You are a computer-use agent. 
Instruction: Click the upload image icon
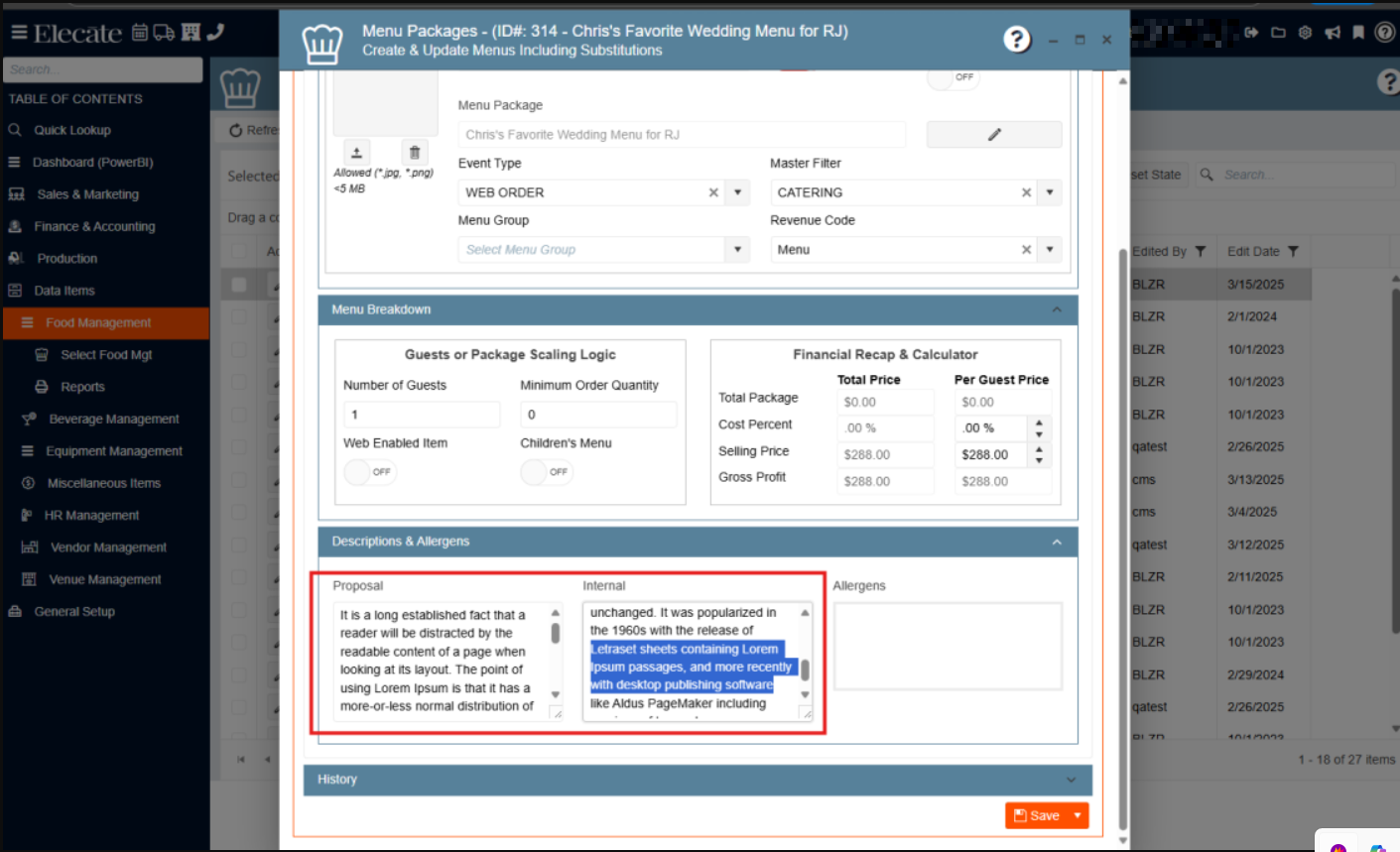[356, 152]
